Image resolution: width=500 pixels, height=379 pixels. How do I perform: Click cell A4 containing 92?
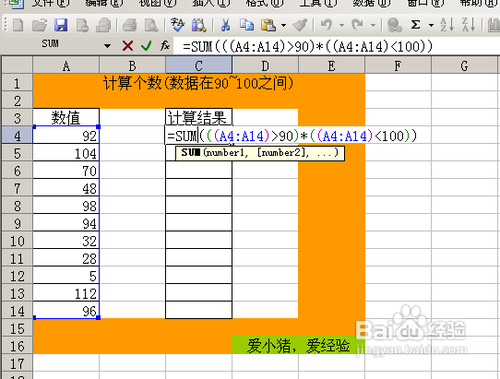(x=66, y=135)
